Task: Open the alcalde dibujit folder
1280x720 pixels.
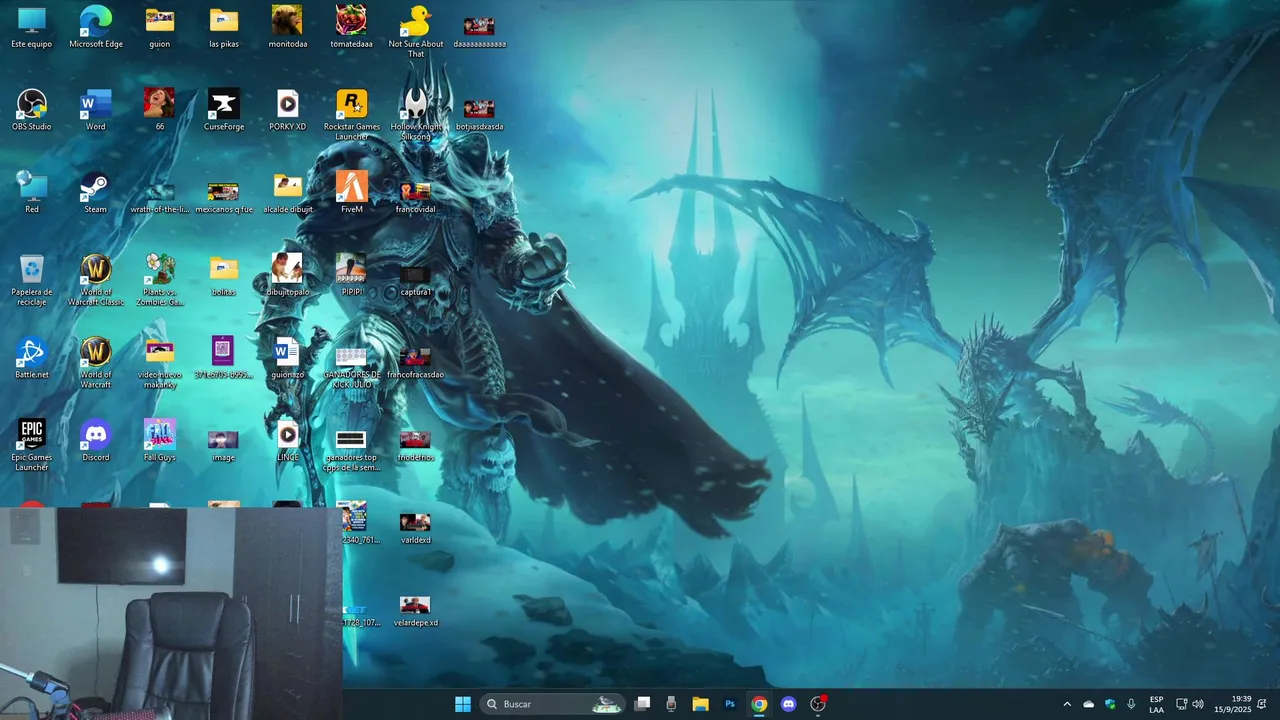Action: click(288, 193)
